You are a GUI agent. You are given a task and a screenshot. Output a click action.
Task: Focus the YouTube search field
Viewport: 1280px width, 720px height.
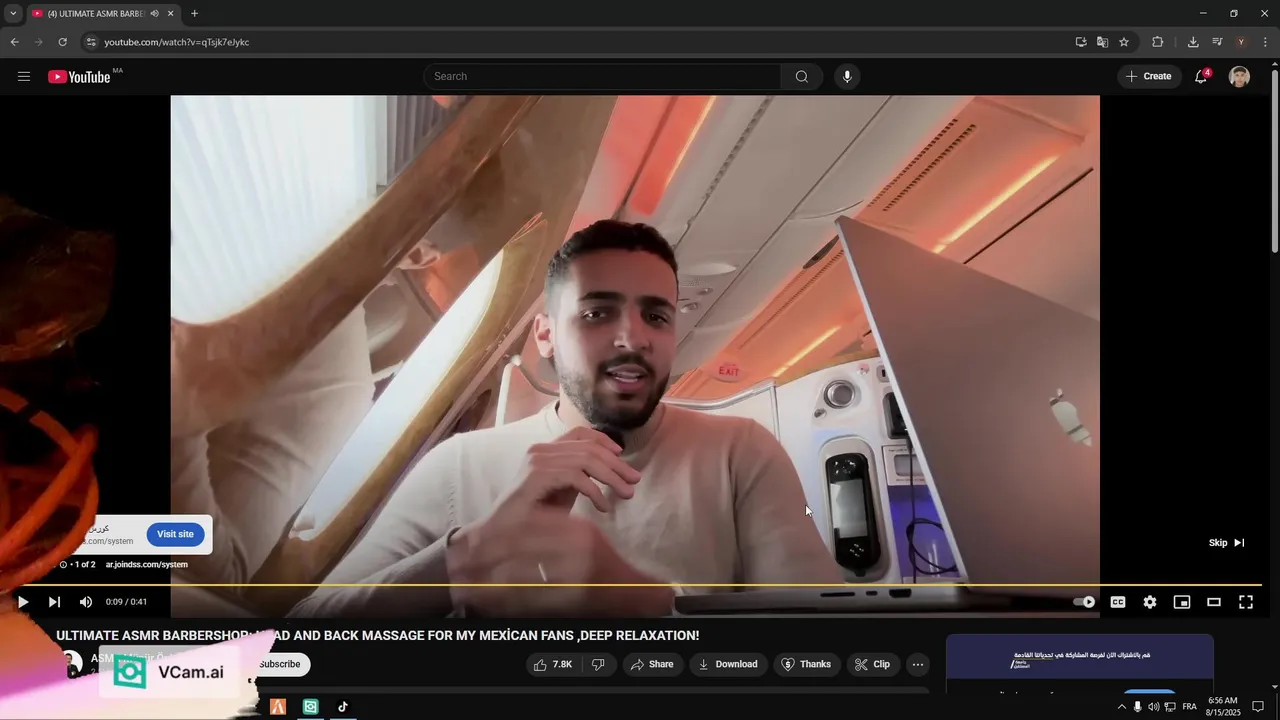[603, 77]
